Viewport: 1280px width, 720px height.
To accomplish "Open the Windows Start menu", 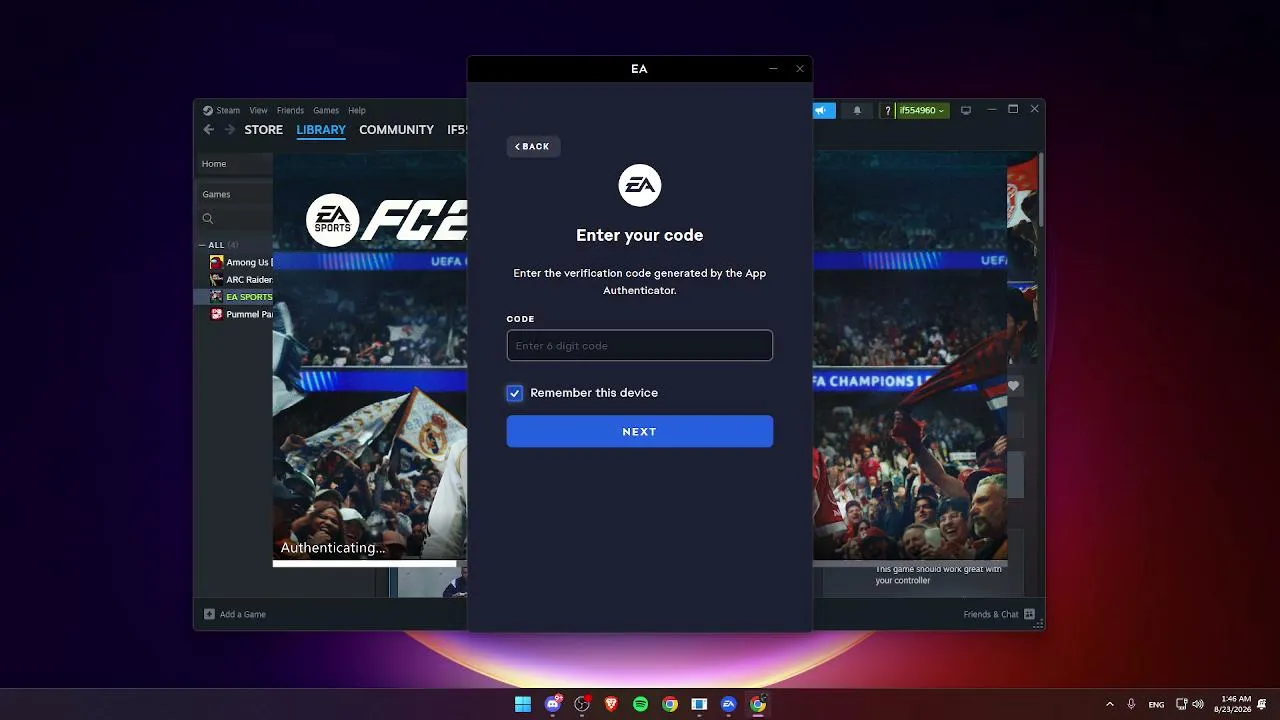I will pyautogui.click(x=523, y=704).
